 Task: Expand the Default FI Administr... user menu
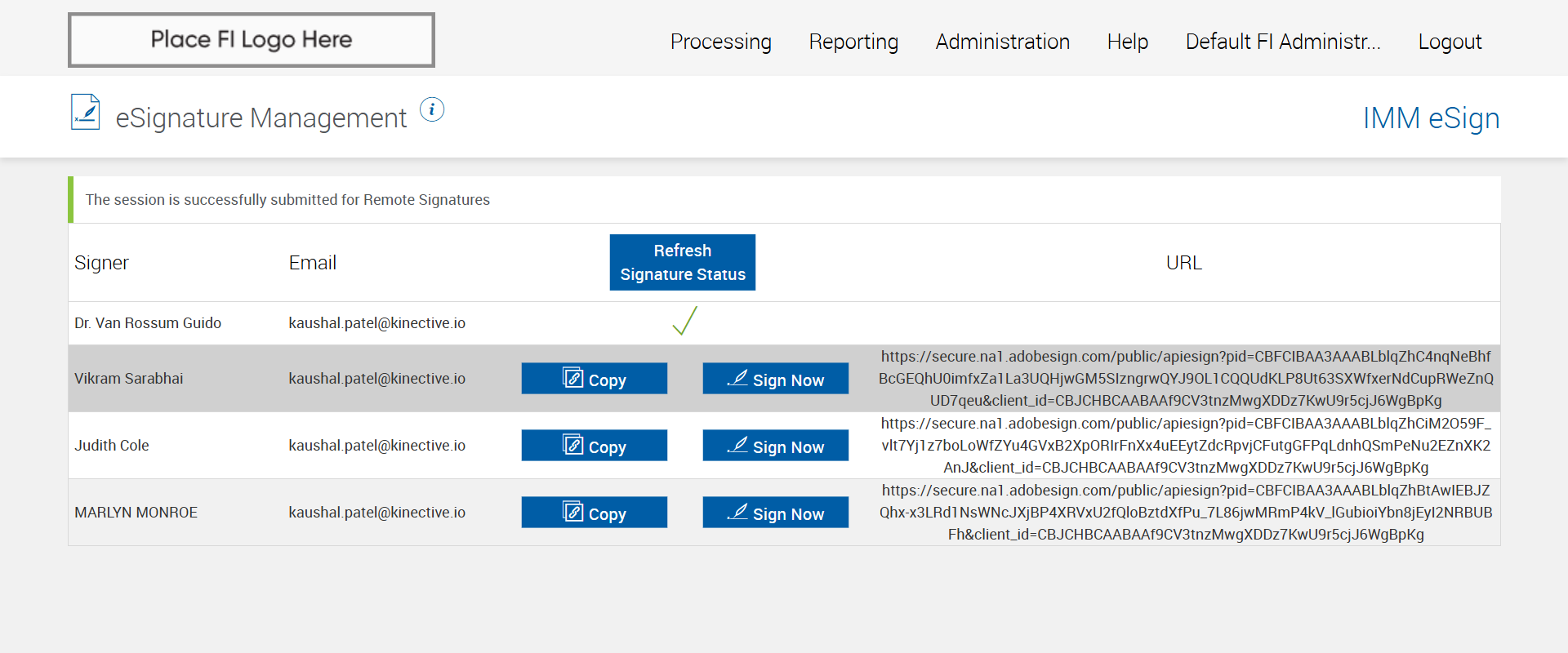1282,42
